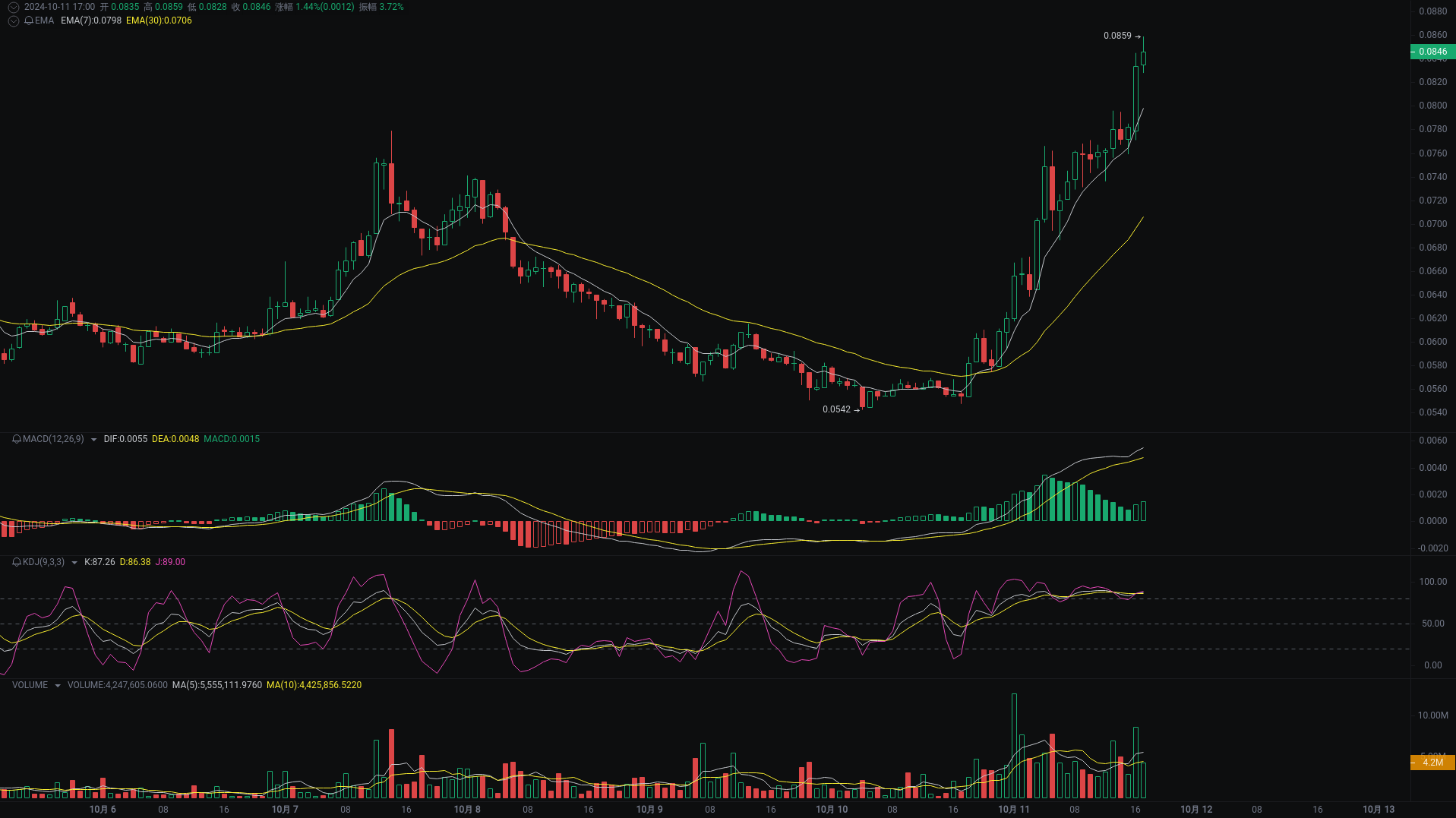The height and width of the screenshot is (818, 1456).
Task: Click the J:89.00 value in KDJ panel
Action: click(172, 562)
